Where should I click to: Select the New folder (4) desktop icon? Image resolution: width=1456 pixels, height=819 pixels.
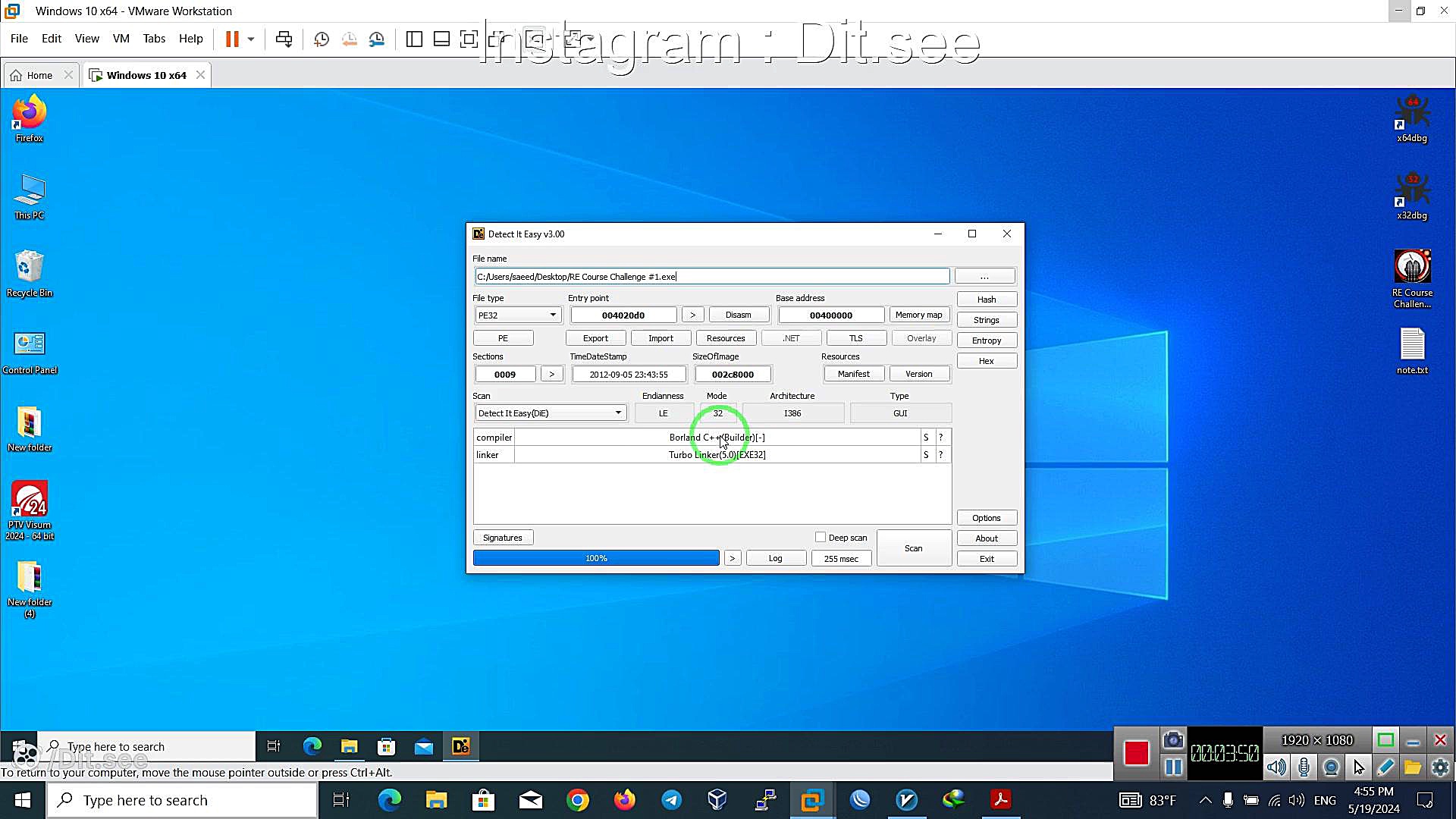[x=30, y=589]
